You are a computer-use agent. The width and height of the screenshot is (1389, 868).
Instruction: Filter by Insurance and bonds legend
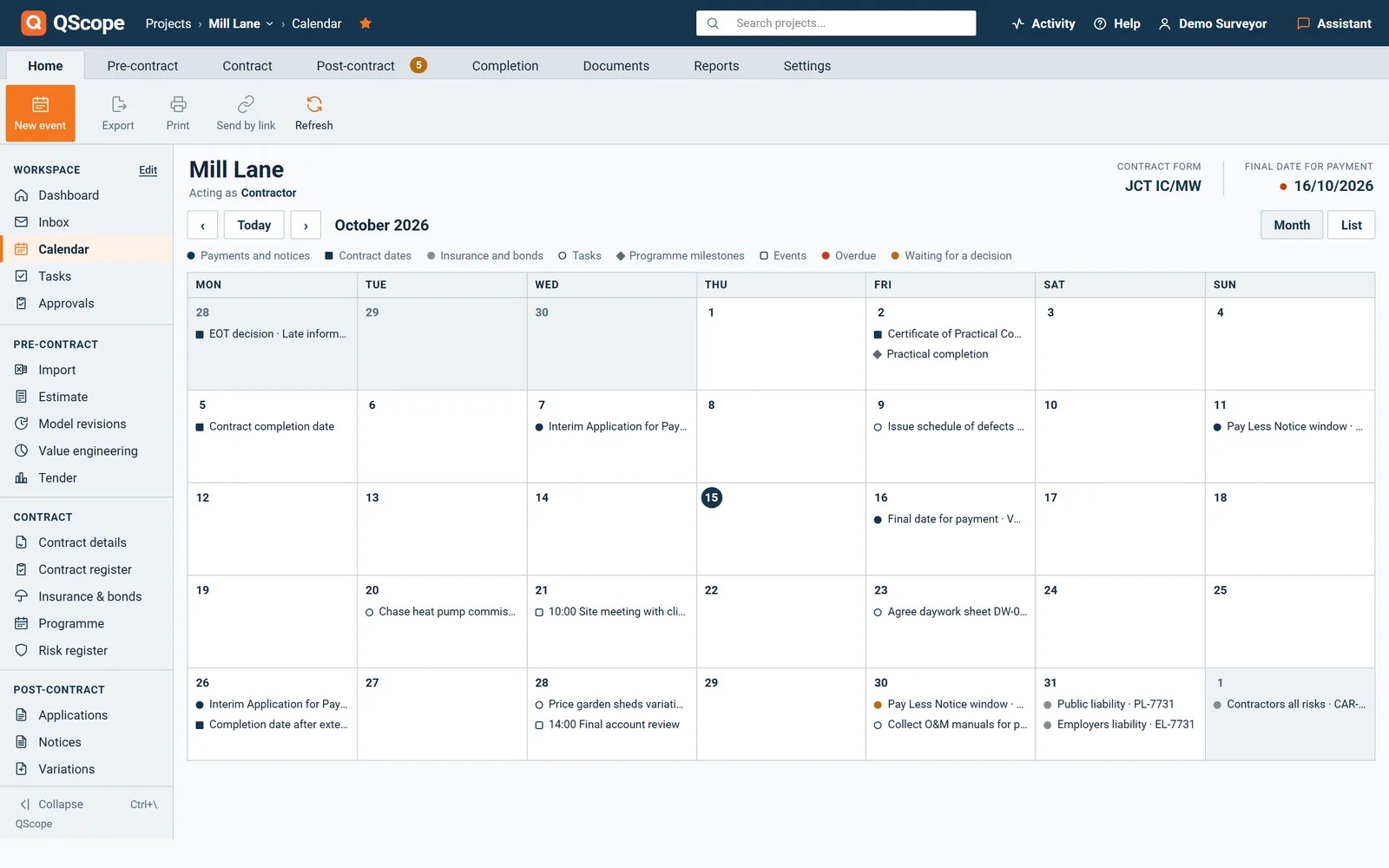tap(485, 256)
